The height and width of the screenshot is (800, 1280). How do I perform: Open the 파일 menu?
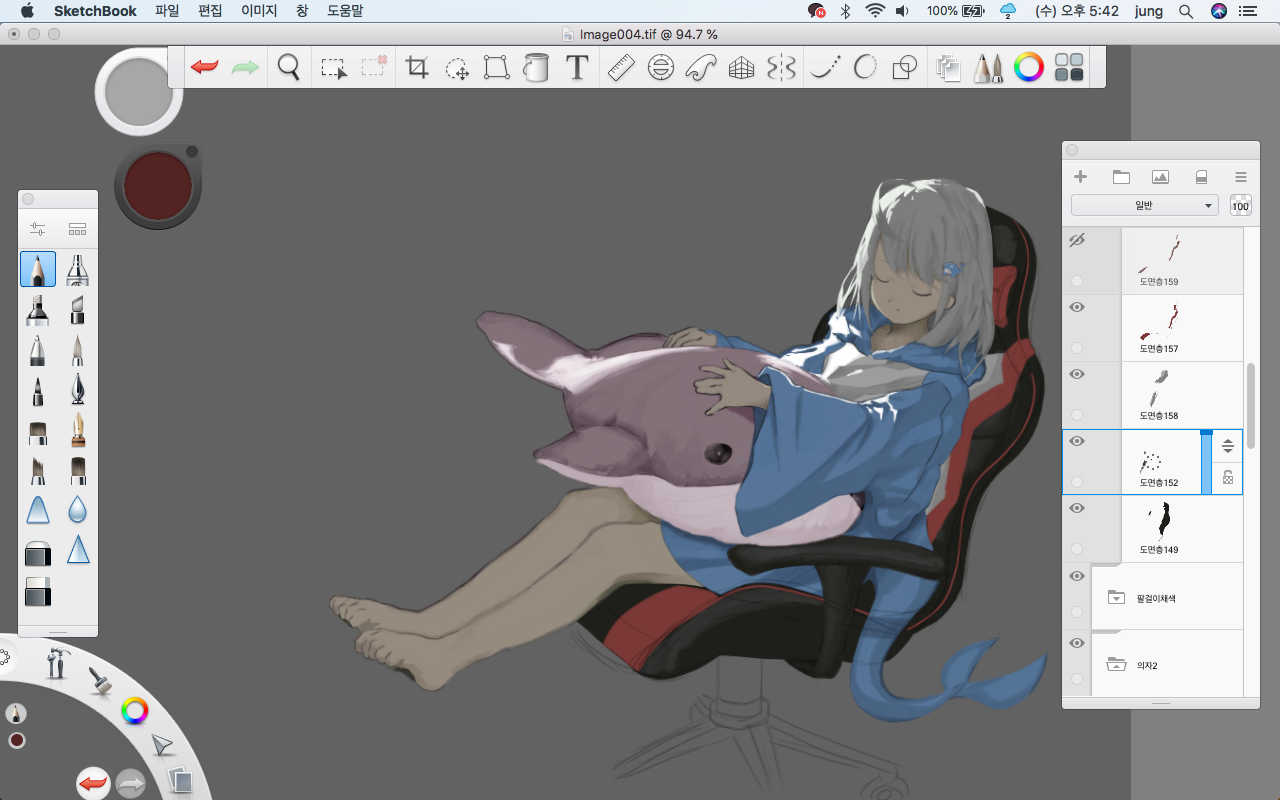pos(167,11)
